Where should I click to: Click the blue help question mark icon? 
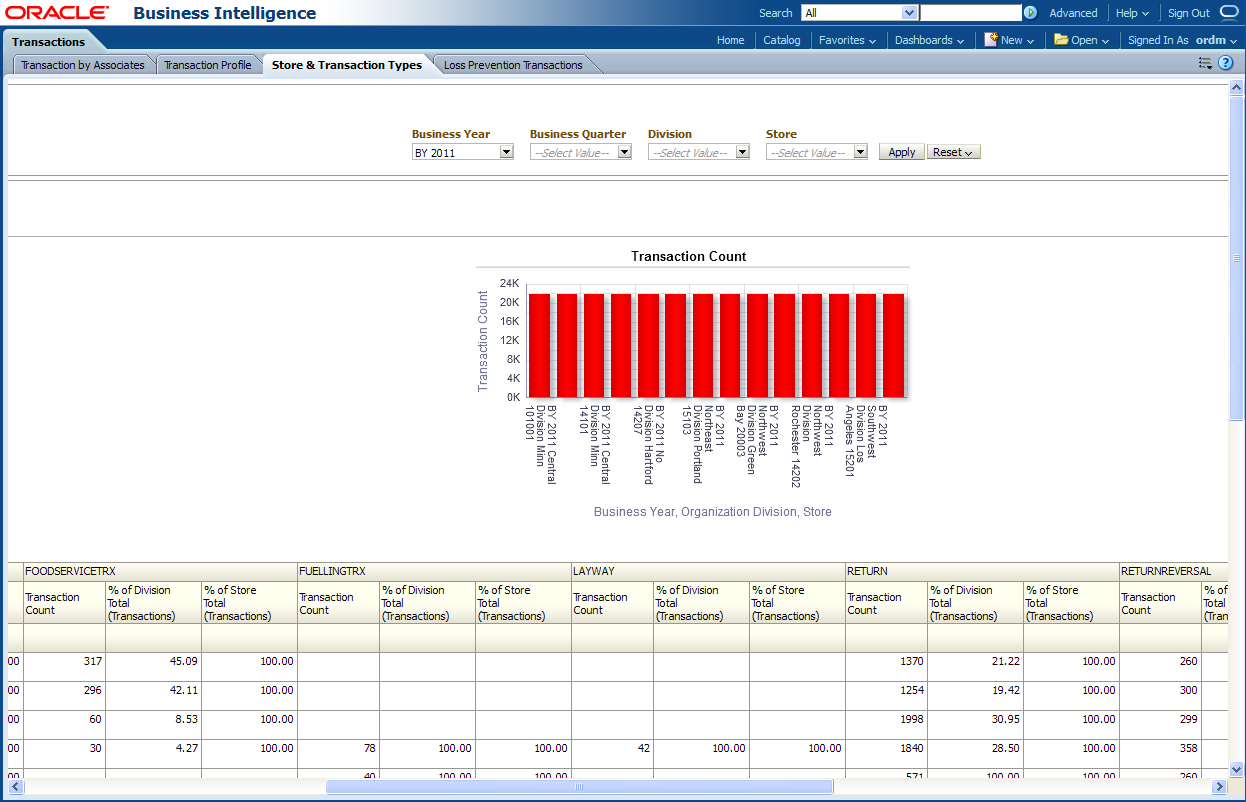click(x=1225, y=63)
